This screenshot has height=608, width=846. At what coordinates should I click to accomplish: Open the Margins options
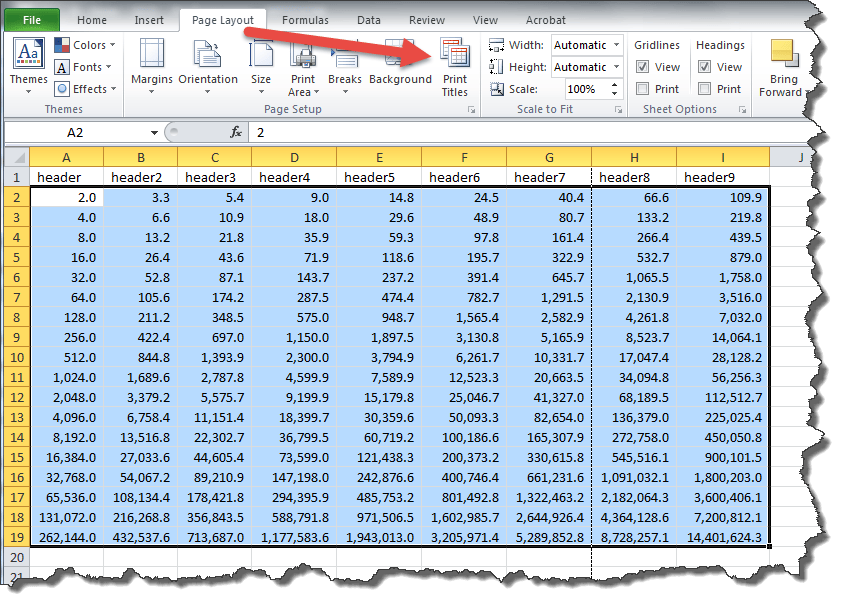coord(152,67)
